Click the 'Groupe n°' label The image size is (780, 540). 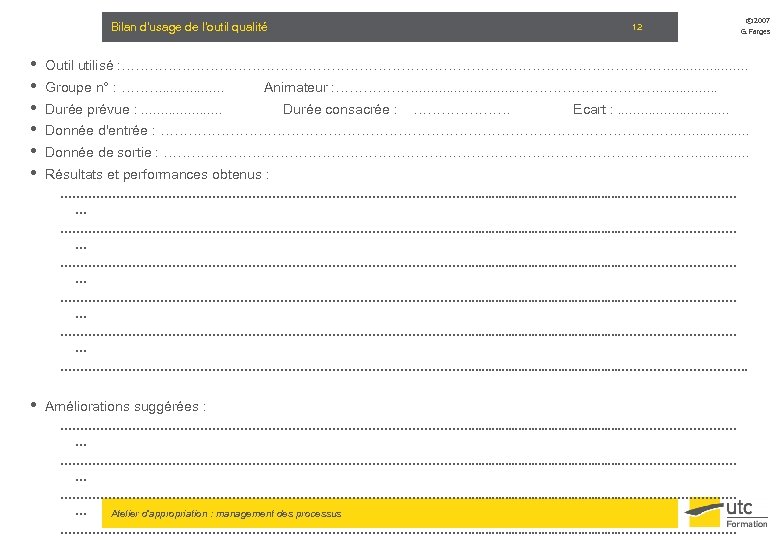click(x=81, y=88)
